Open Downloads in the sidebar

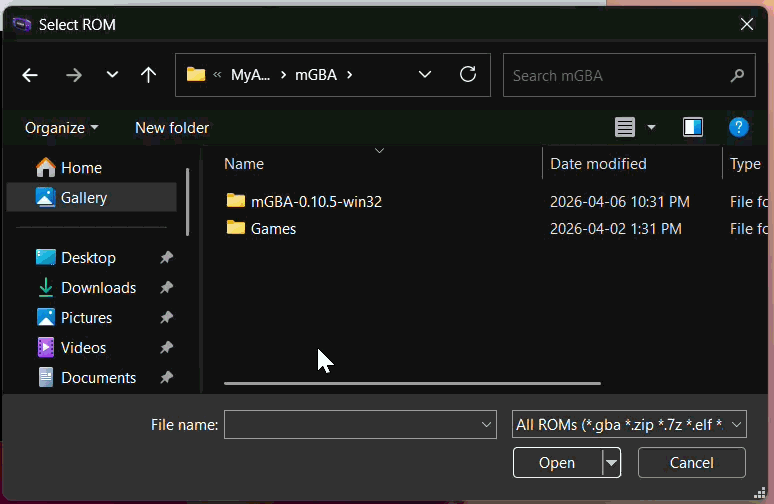[x=98, y=288]
